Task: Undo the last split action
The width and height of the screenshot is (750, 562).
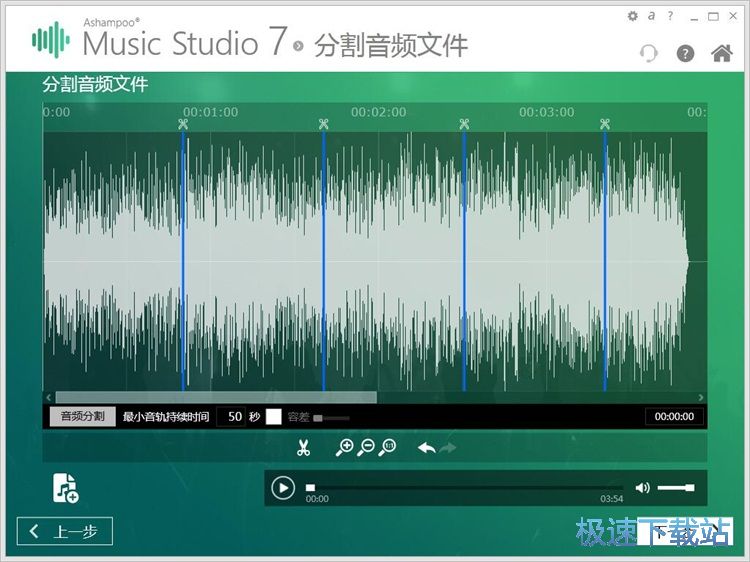Action: click(x=426, y=448)
